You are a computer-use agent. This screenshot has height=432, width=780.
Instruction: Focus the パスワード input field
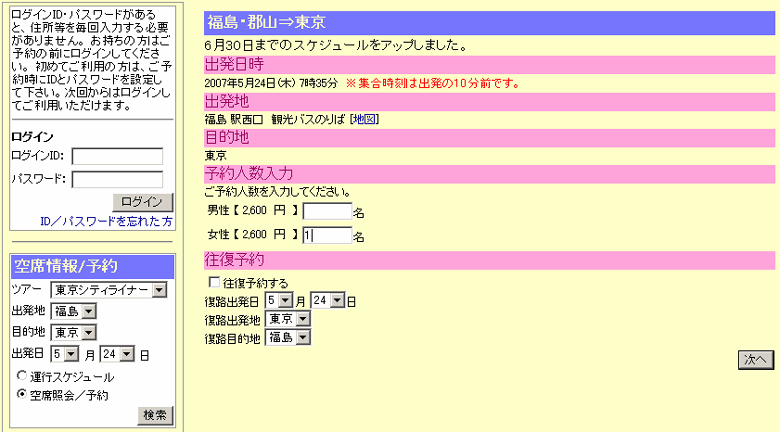(117, 179)
